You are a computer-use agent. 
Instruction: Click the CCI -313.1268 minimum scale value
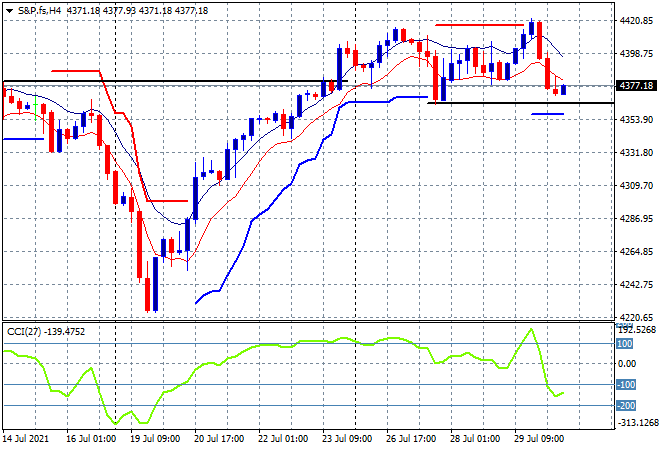click(x=637, y=423)
